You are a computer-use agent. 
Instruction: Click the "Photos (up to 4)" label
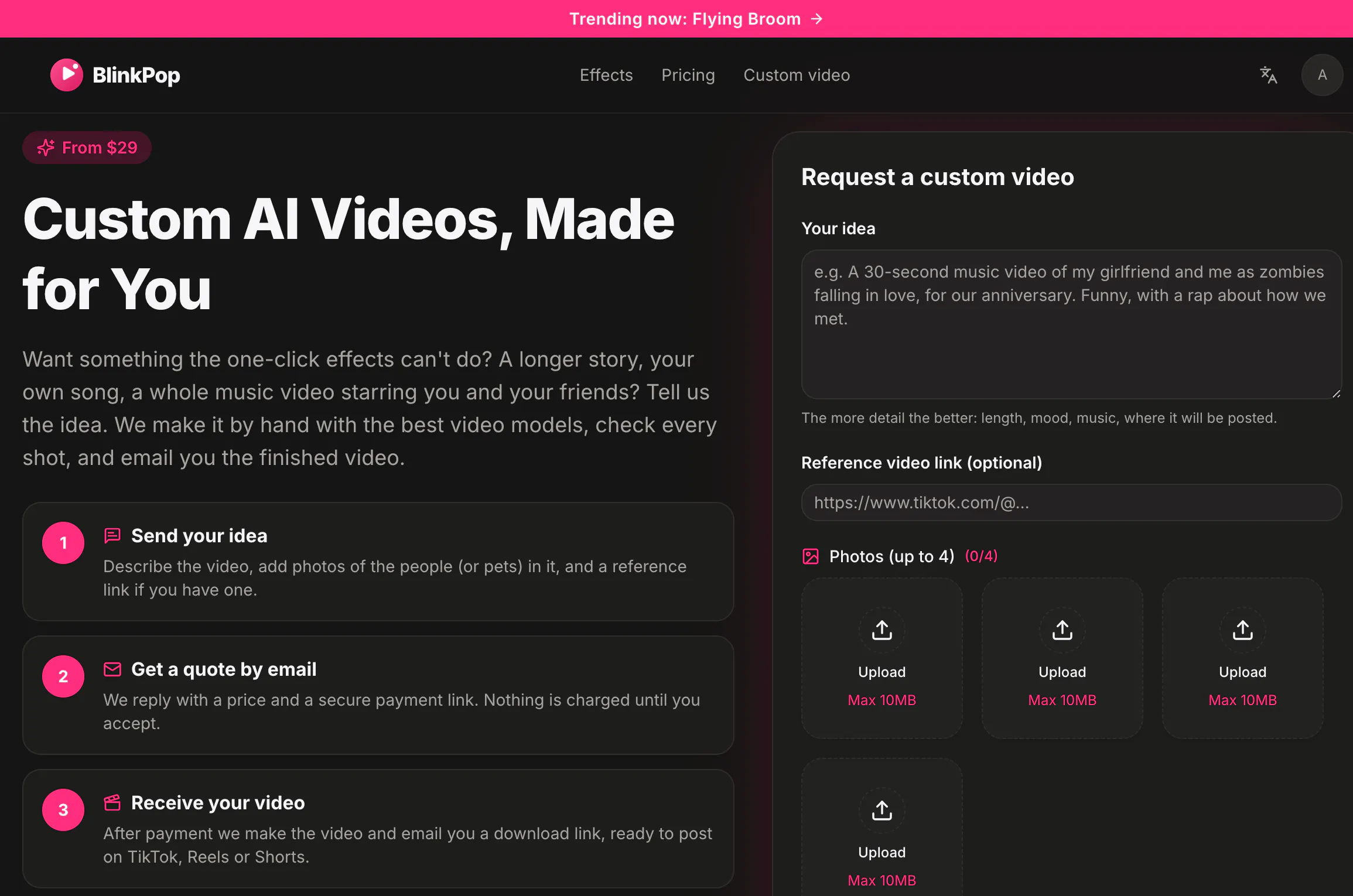click(891, 556)
